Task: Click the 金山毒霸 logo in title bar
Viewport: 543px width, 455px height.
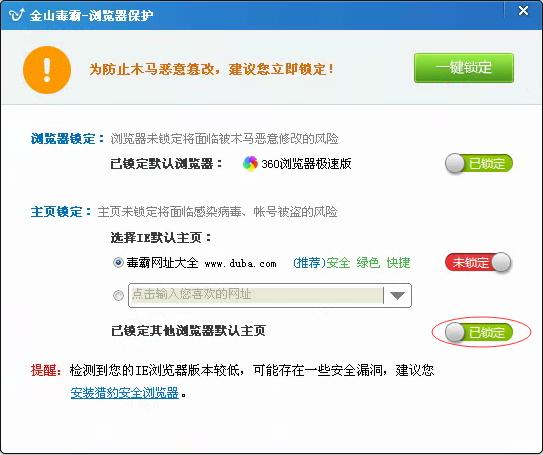Action: tap(16, 15)
